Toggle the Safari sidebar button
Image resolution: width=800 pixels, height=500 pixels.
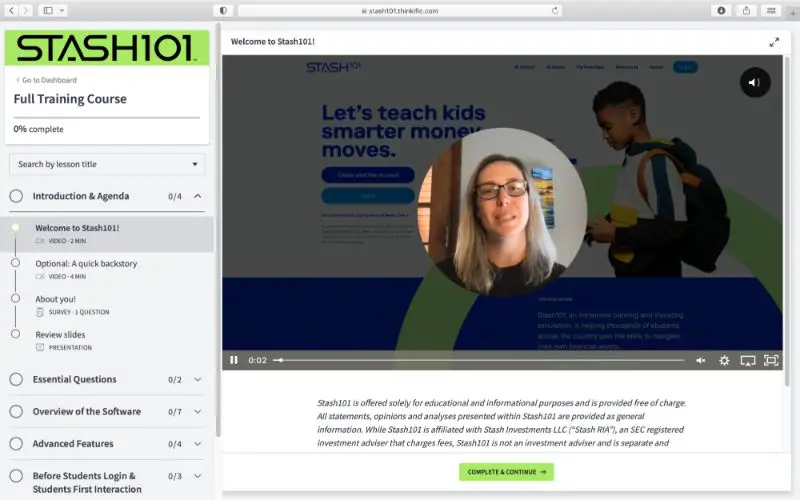[x=48, y=10]
